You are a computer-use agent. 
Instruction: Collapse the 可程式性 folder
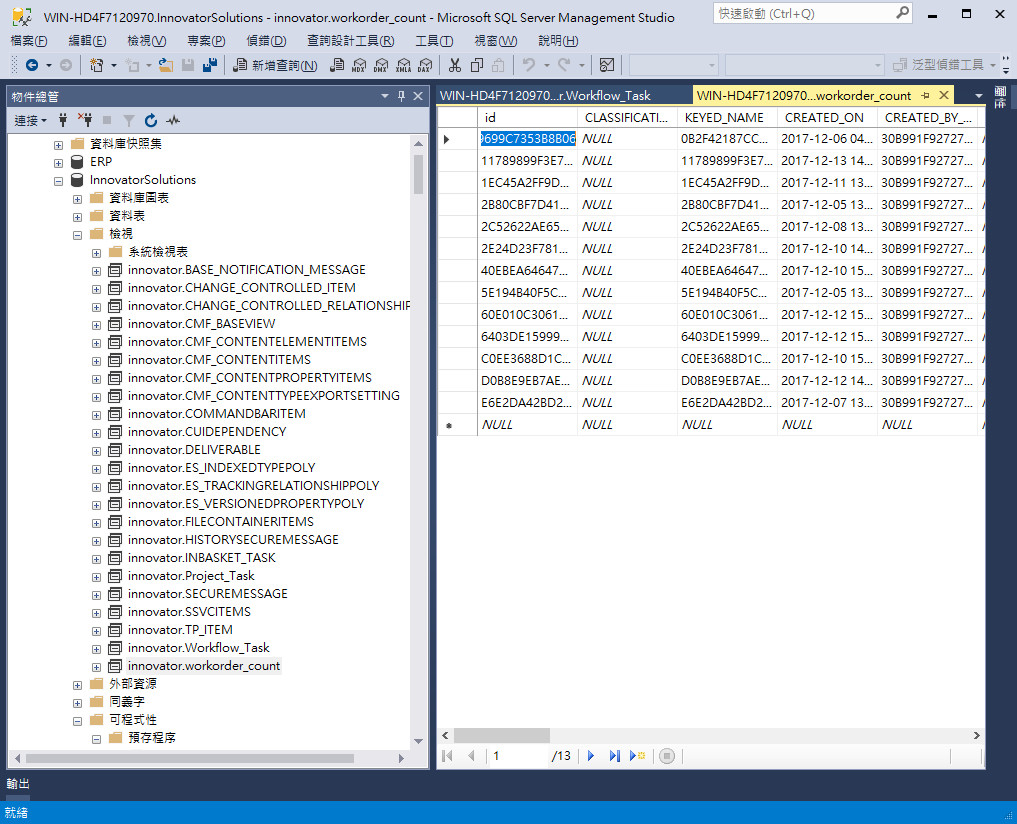click(x=78, y=721)
